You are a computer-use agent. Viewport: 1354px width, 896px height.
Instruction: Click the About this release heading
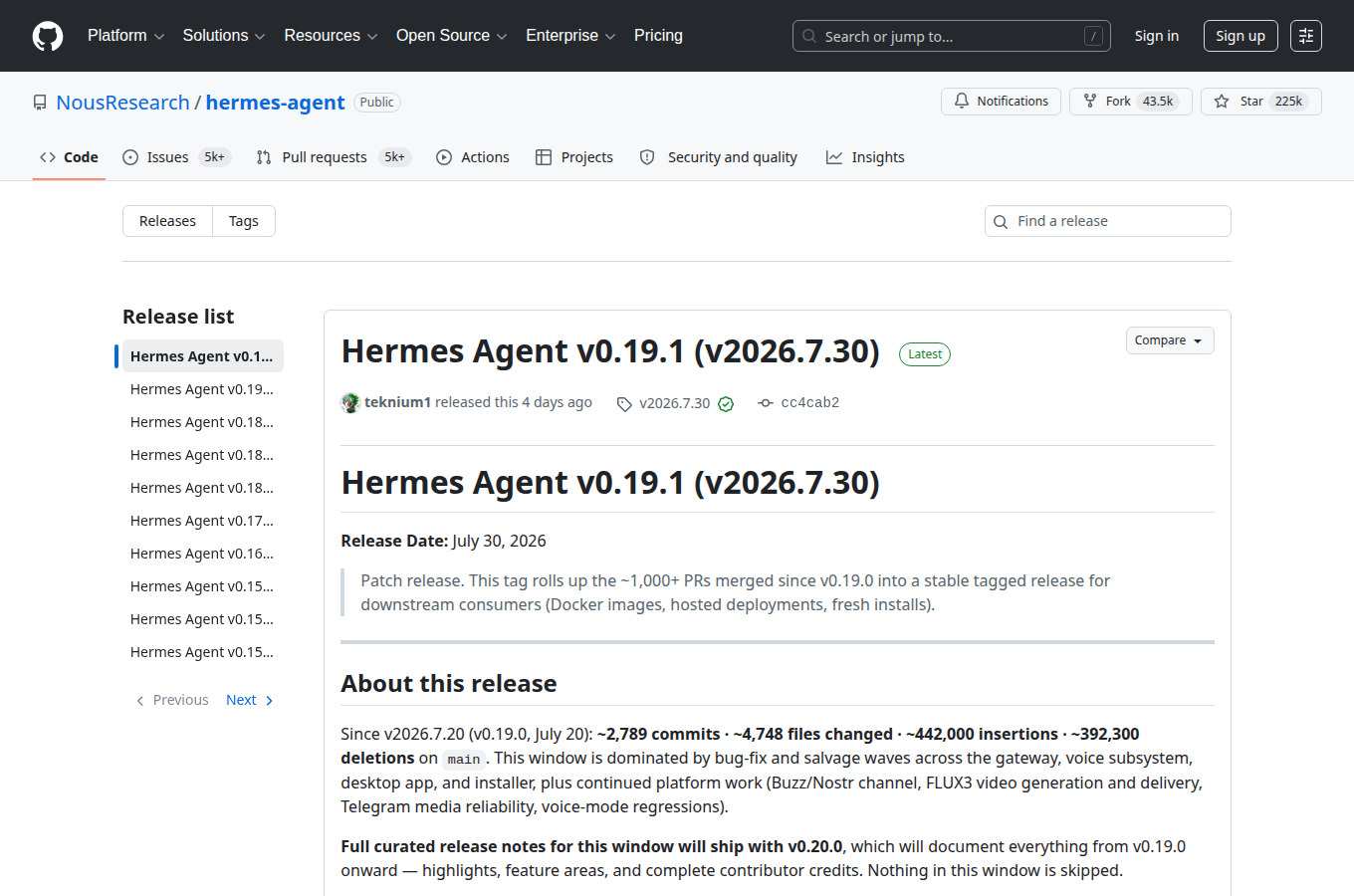[449, 684]
